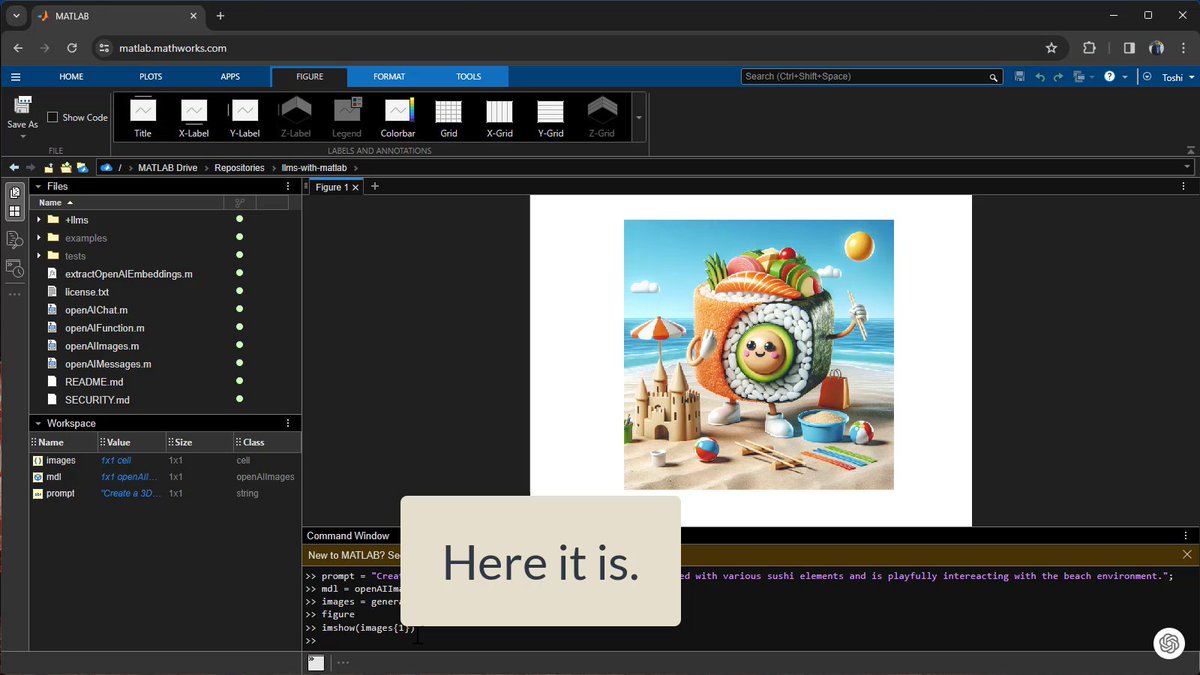Screen dimensions: 1200x675
Task: Open the Files panel sidebar icon
Action: tap(15, 192)
